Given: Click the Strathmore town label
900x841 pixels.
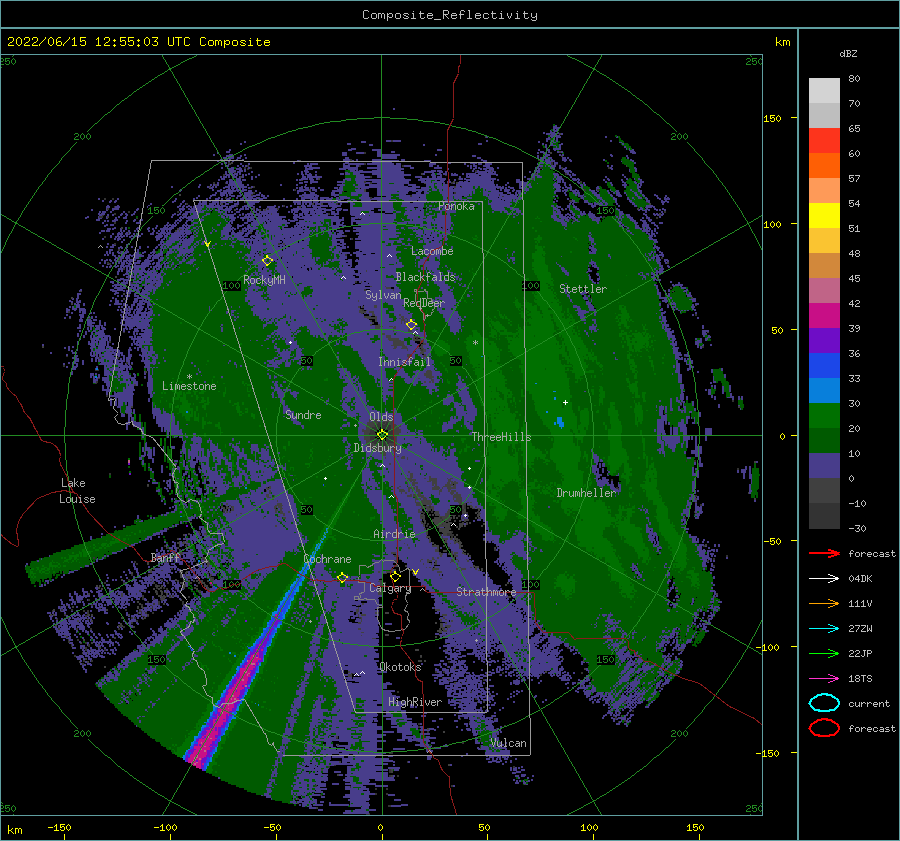Looking at the screenshot, I should pyautogui.click(x=486, y=592).
